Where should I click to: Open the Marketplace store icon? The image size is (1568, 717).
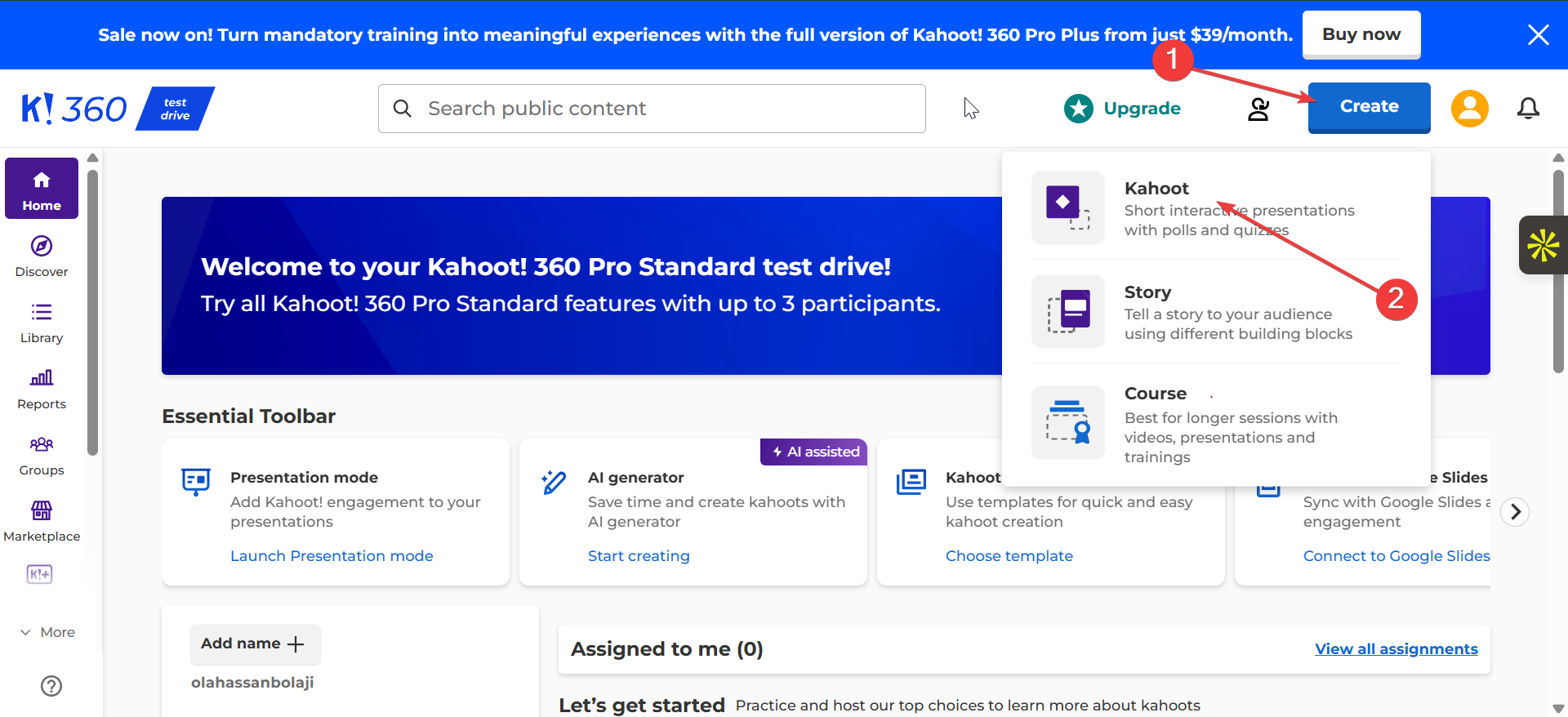click(x=42, y=510)
